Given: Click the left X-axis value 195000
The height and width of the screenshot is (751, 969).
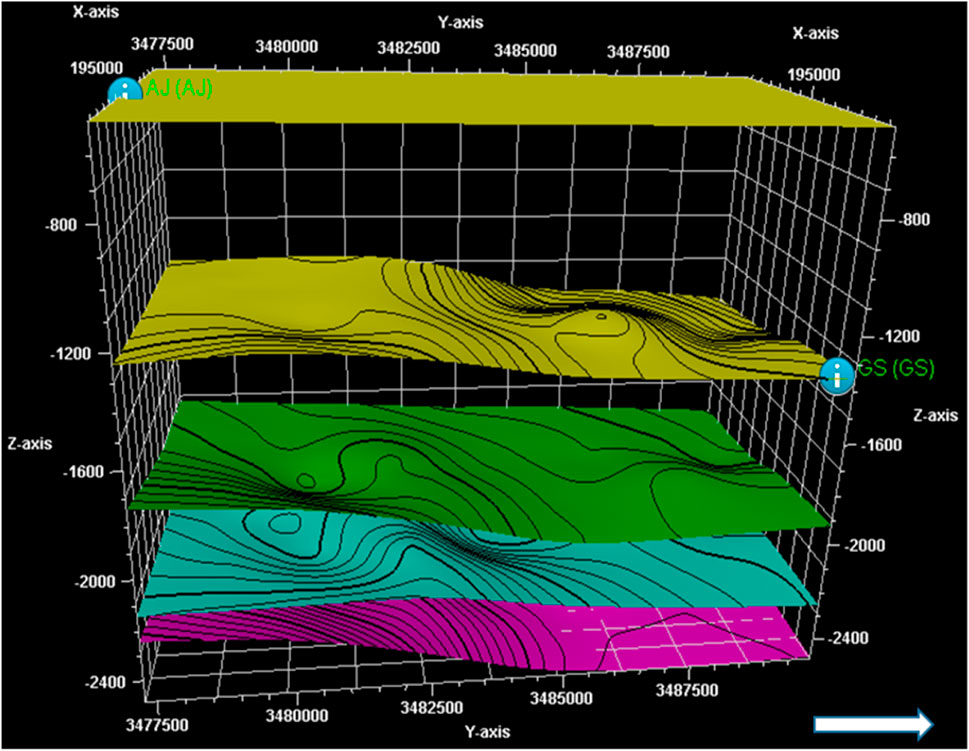Looking at the screenshot, I should point(96,67).
